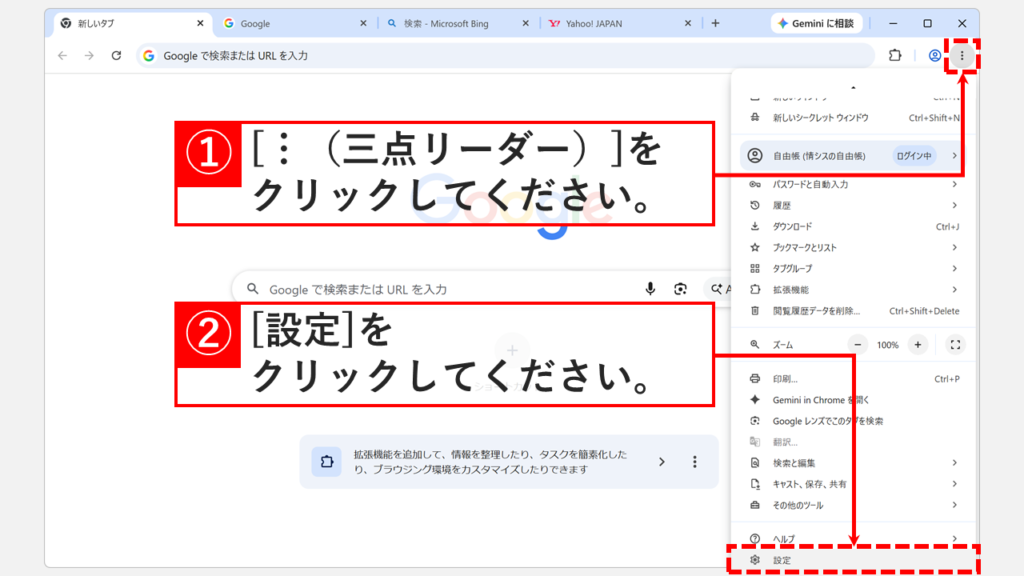Click the ログイン中 badge
The width and height of the screenshot is (1024, 576).
click(x=914, y=155)
